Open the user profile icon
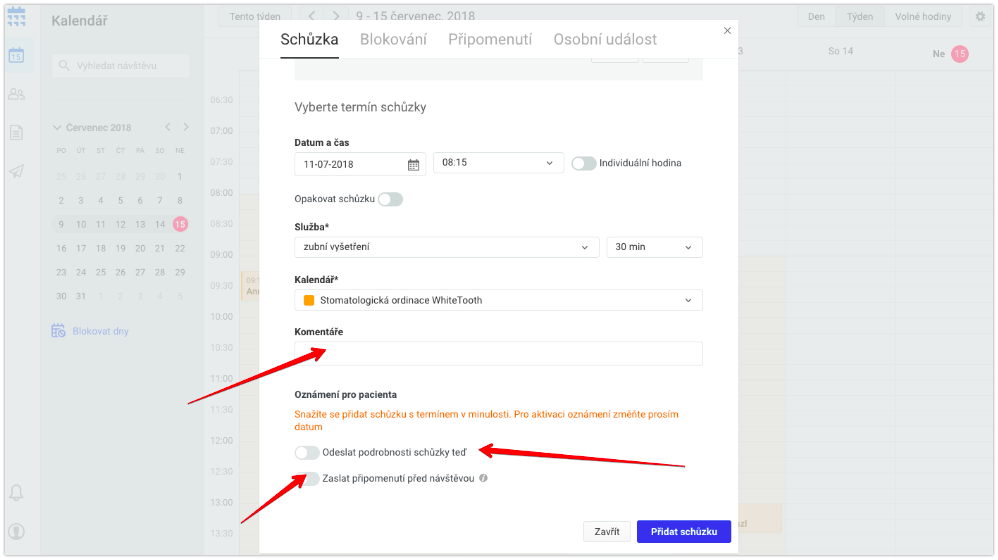This screenshot has width=998, height=560. [x=17, y=531]
